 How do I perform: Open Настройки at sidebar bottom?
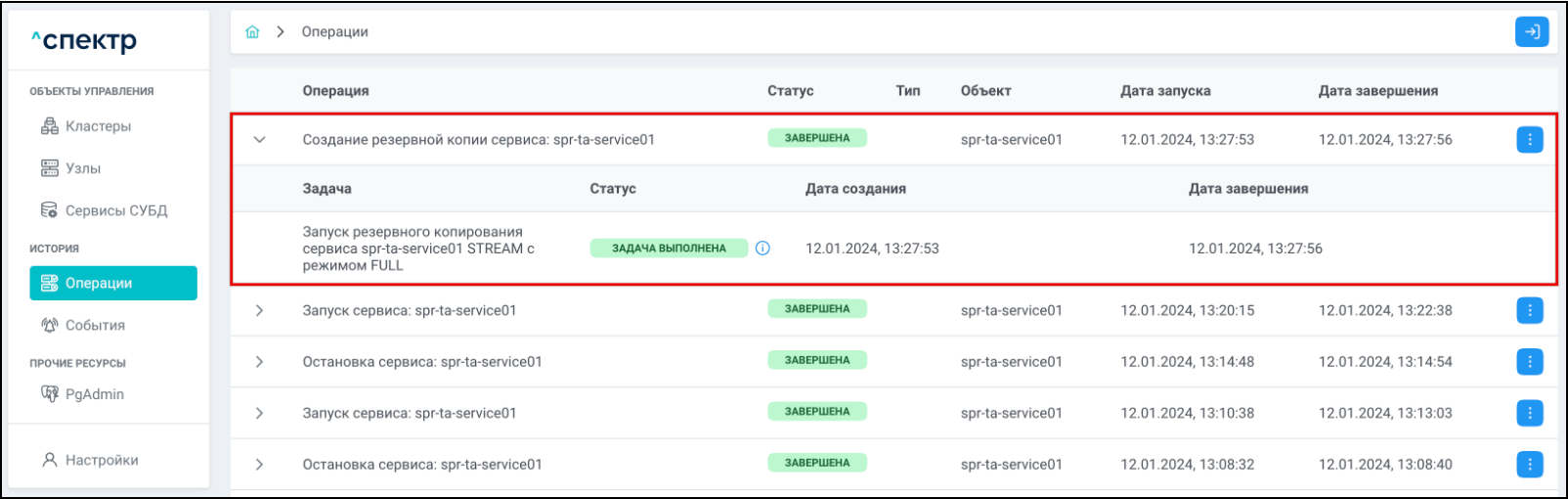101,460
